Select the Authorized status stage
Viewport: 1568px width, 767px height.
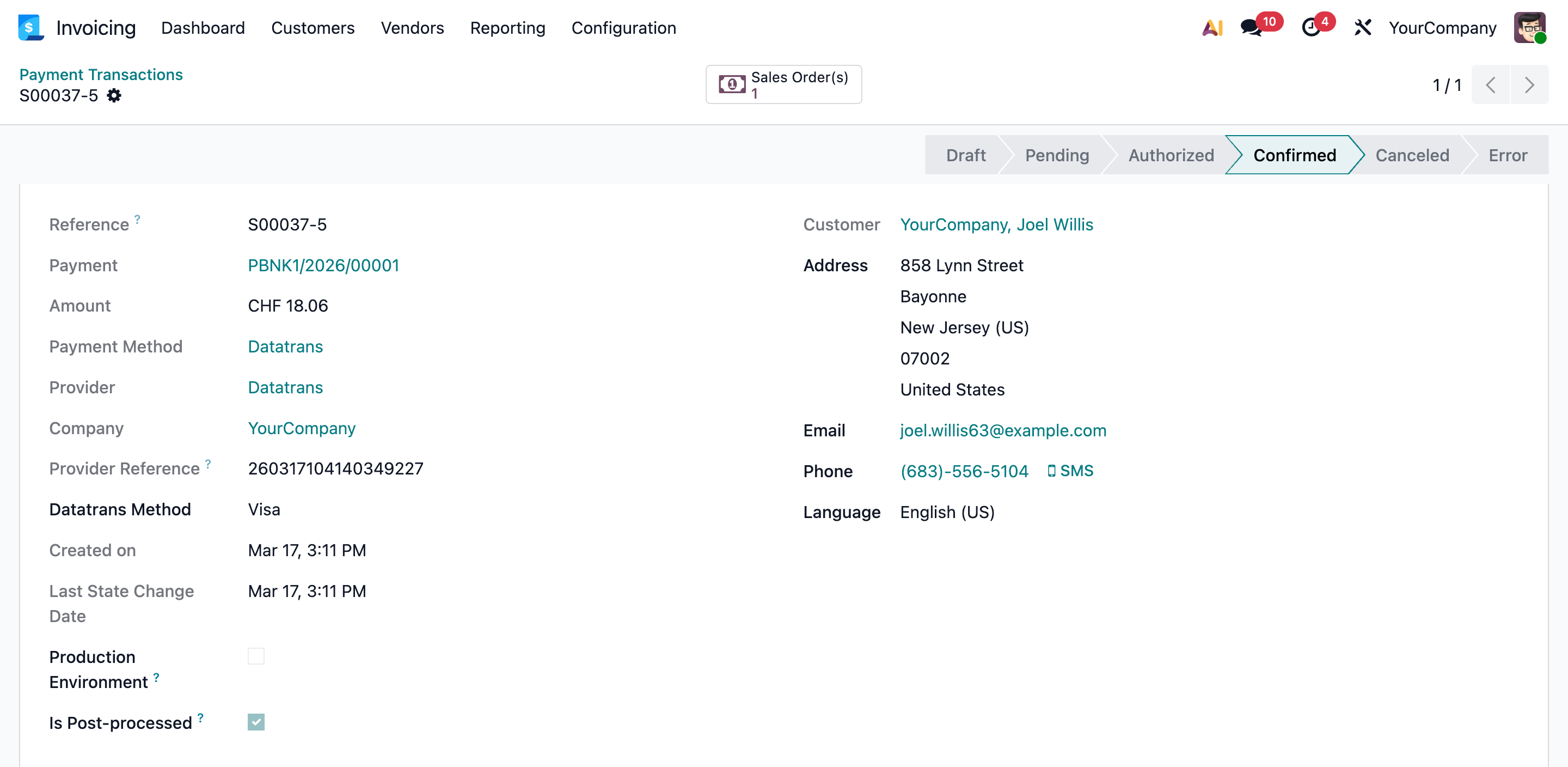[1171, 155]
